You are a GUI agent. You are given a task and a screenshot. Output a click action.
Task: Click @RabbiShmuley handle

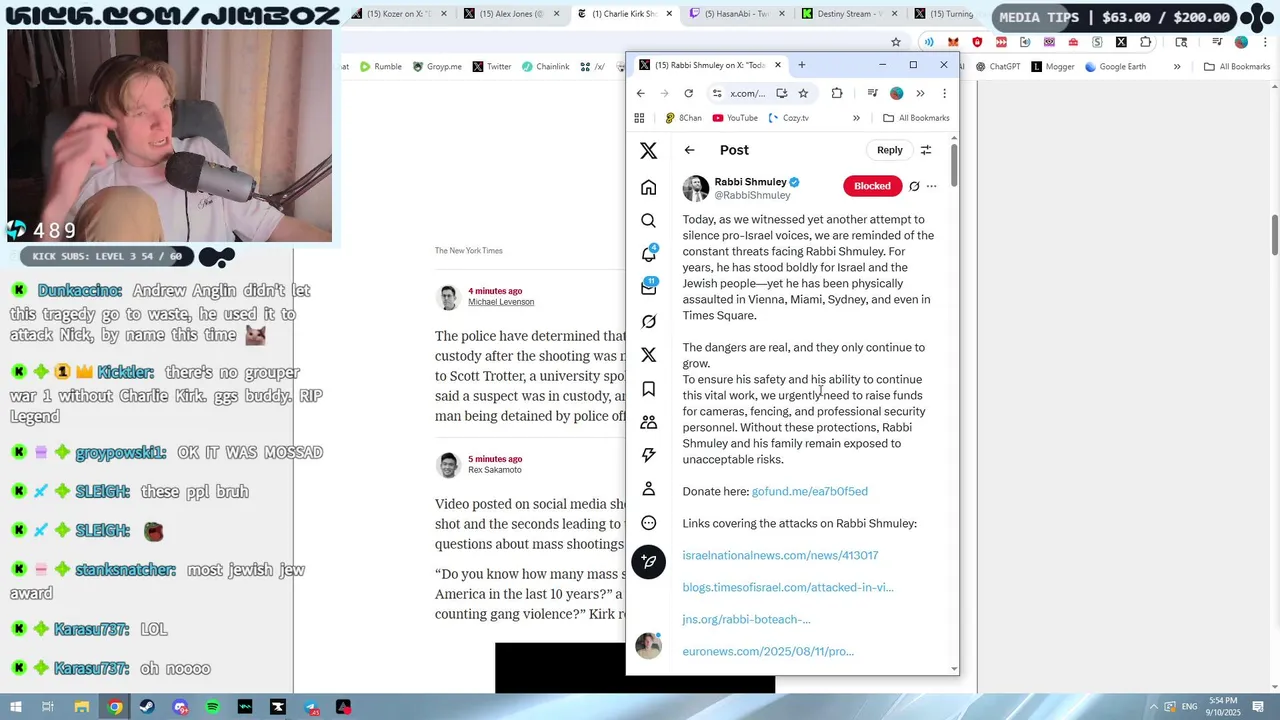pos(752,195)
